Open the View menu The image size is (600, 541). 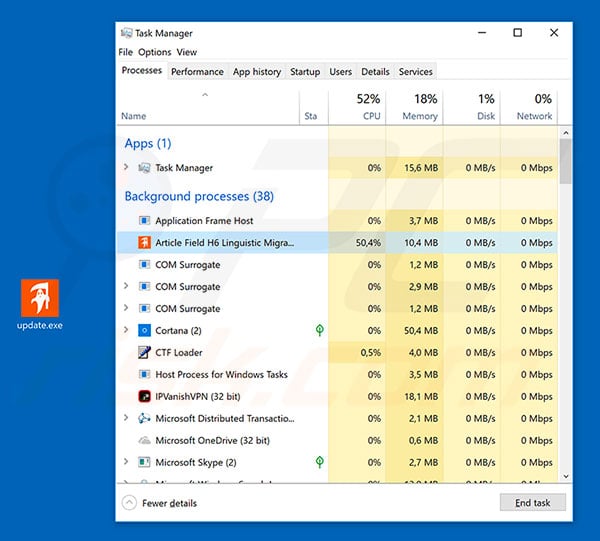pos(187,52)
